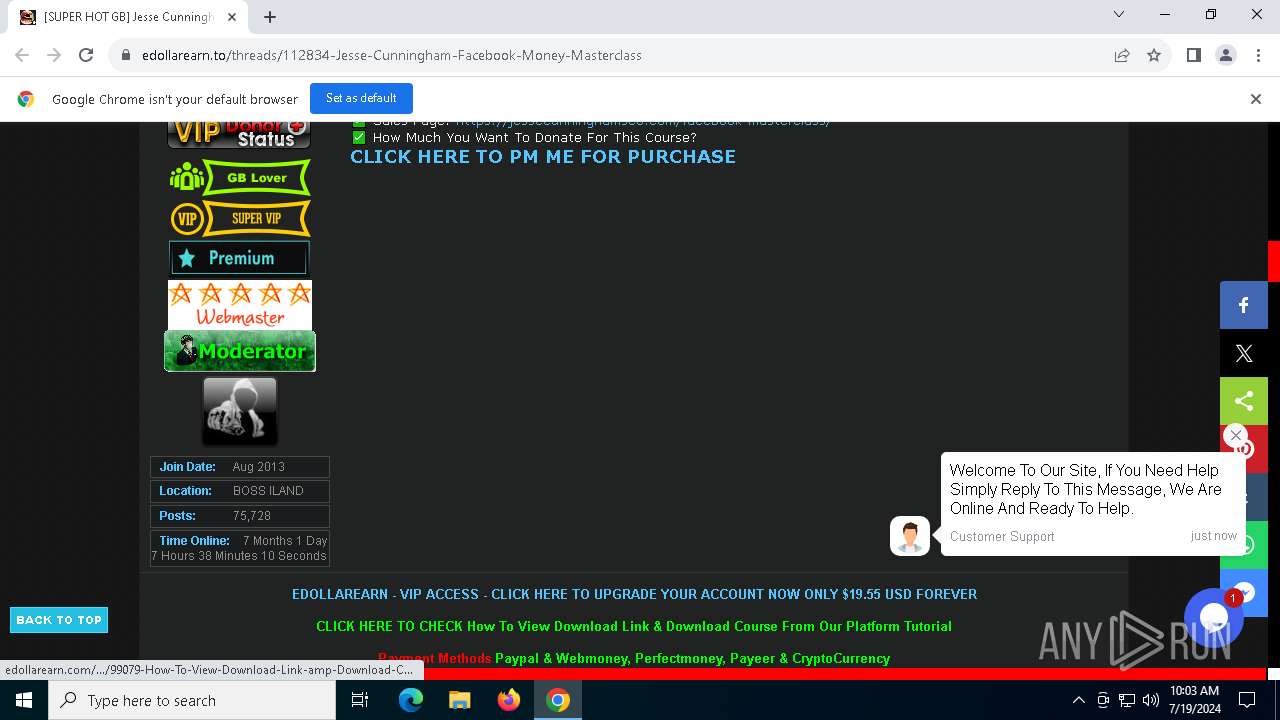Share the page on X
This screenshot has width=1280, height=720.
tap(1244, 353)
